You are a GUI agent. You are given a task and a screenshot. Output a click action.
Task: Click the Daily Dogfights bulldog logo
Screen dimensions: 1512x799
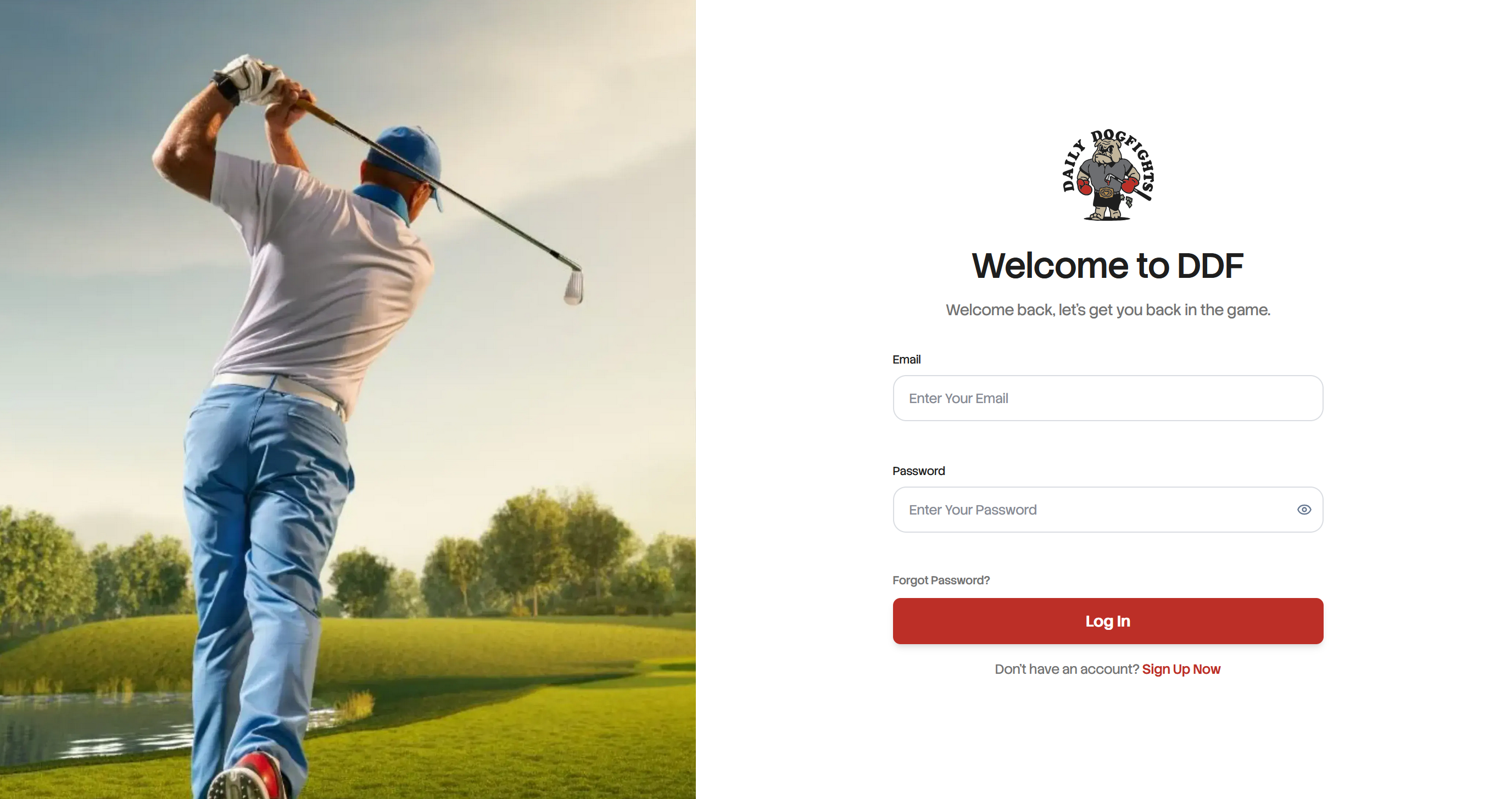(1108, 175)
